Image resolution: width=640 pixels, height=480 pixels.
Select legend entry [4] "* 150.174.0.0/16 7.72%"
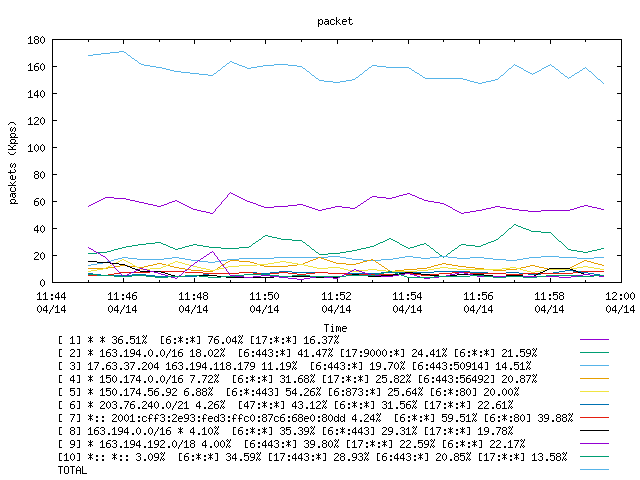(298, 379)
